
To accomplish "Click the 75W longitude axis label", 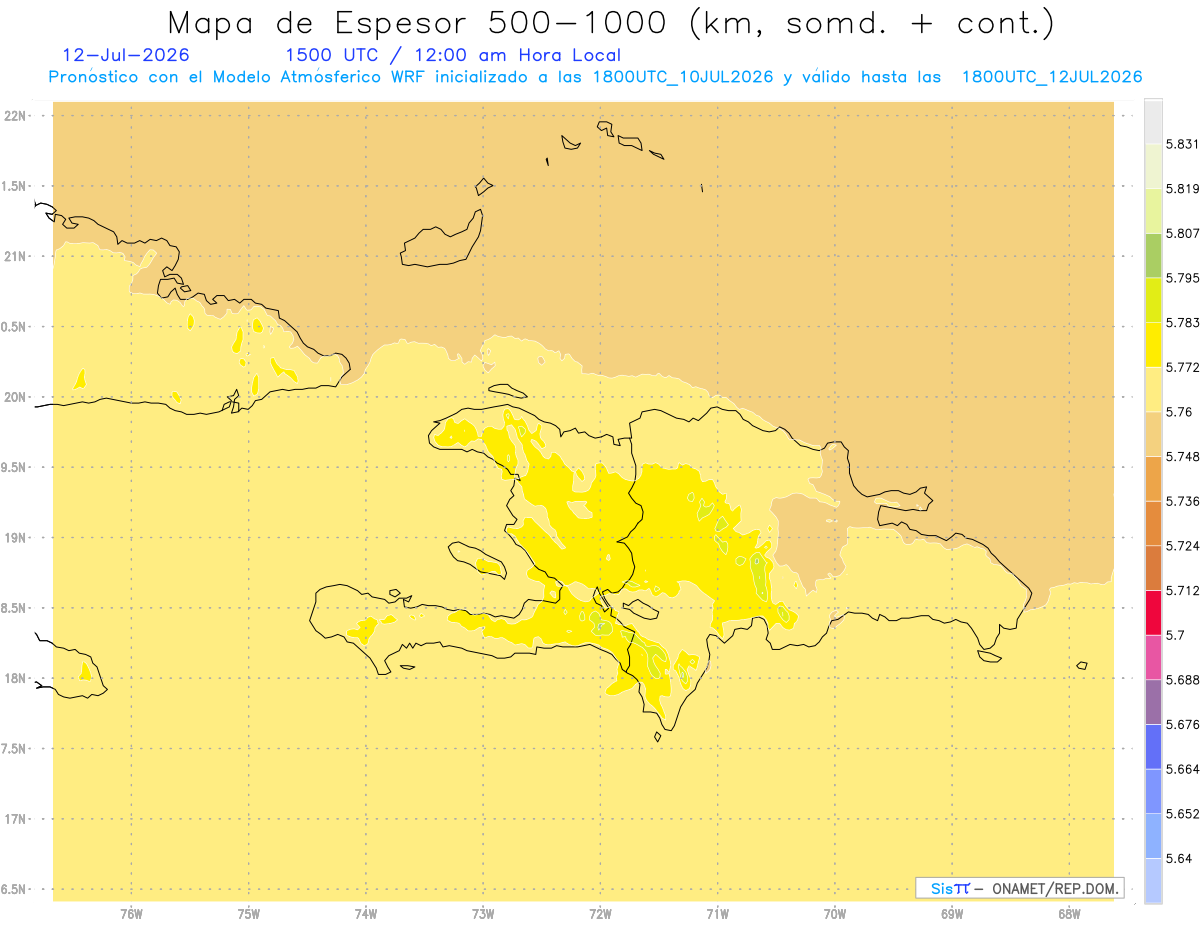I will tap(248, 913).
